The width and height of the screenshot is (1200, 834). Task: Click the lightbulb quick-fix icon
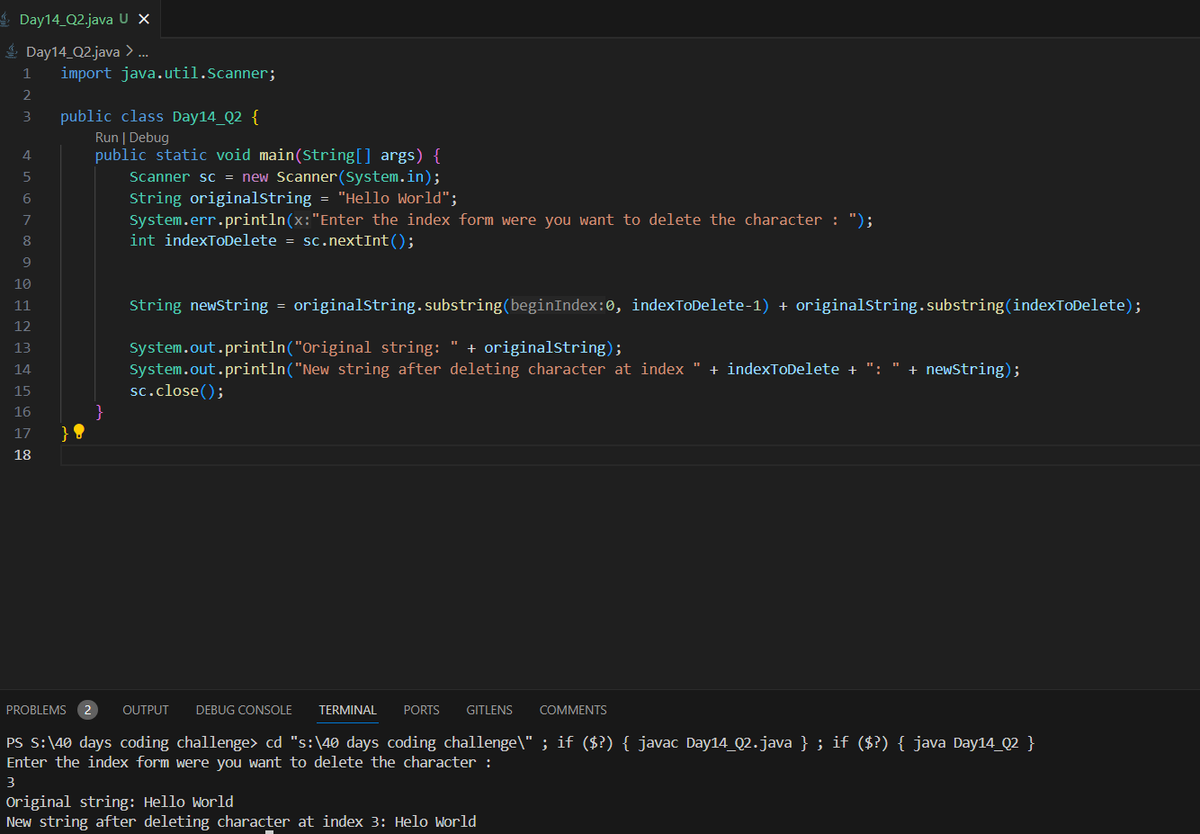click(79, 433)
